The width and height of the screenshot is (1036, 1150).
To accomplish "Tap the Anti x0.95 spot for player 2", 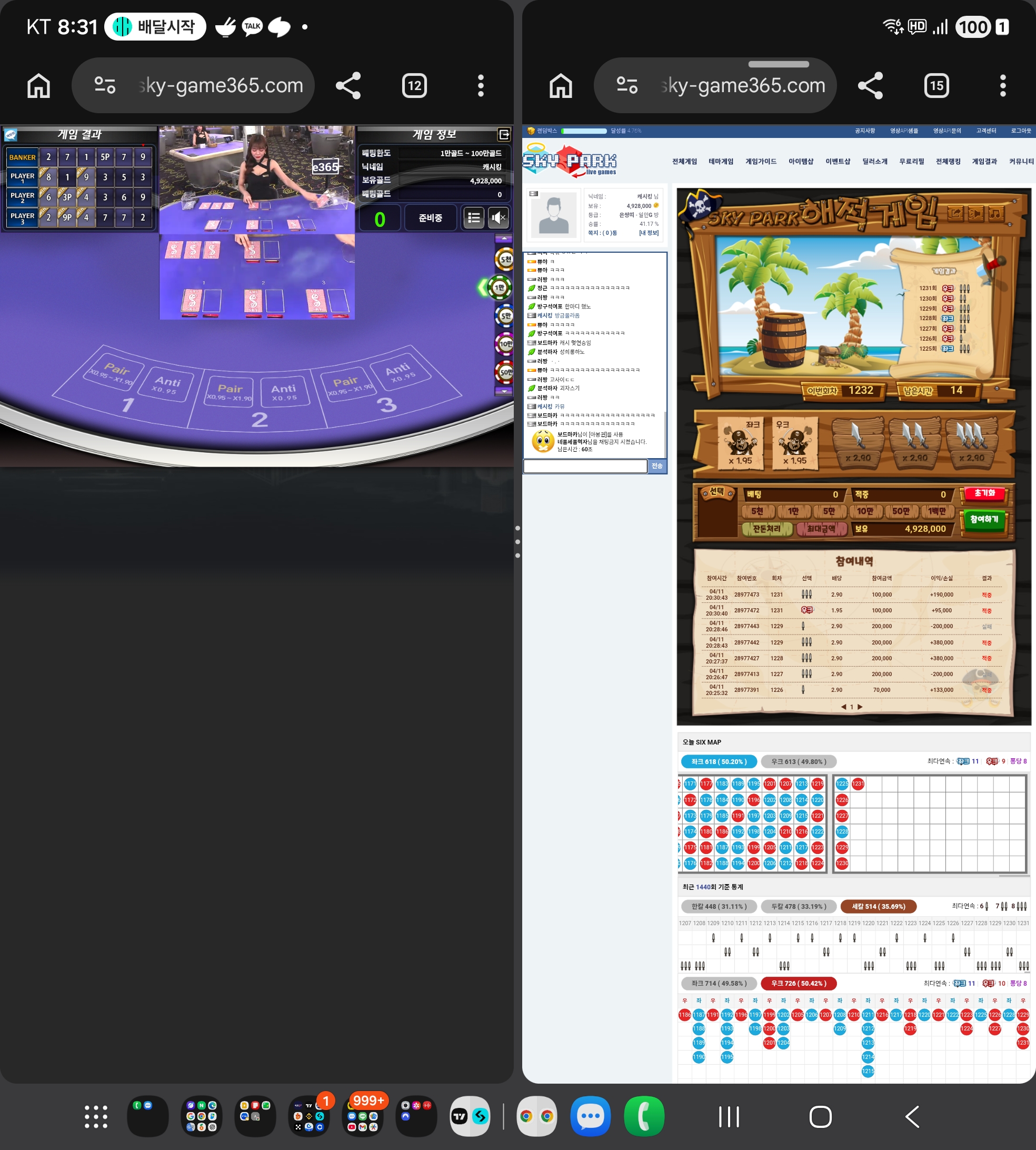I will coord(284,392).
